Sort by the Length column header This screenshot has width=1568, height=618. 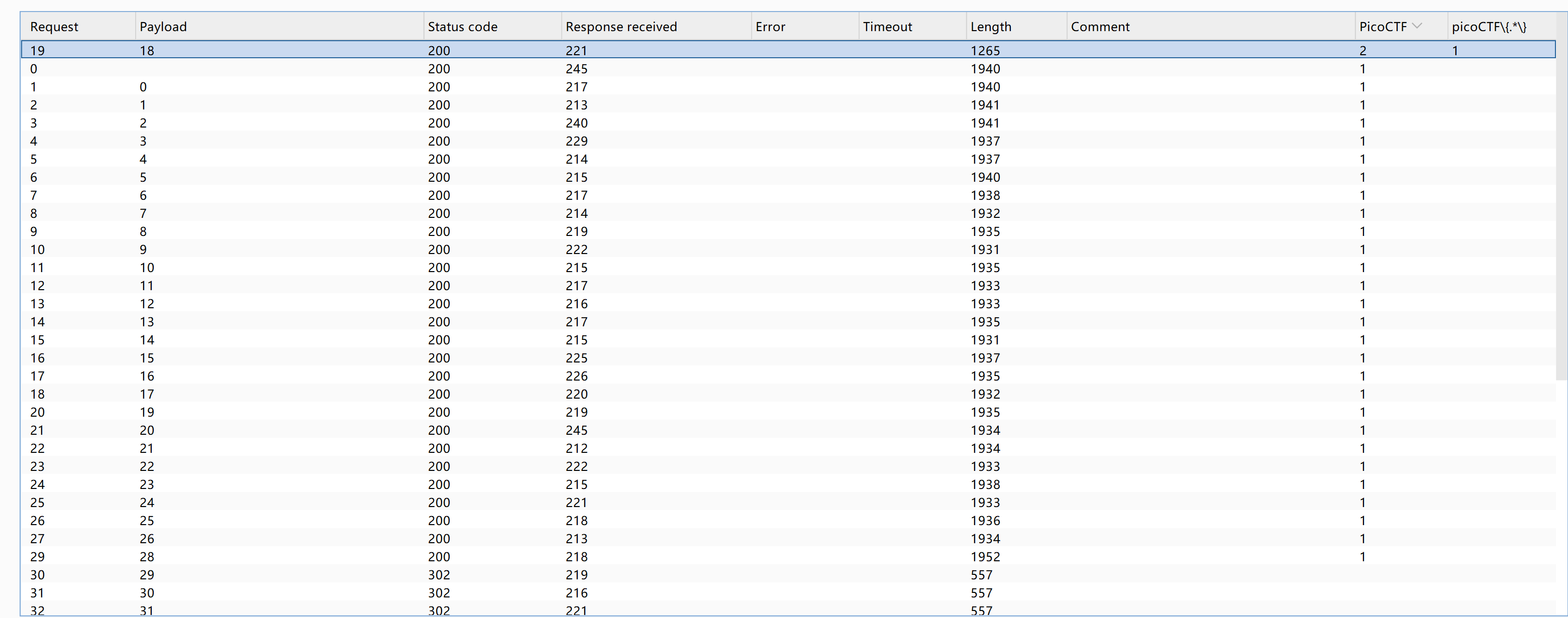click(1016, 27)
